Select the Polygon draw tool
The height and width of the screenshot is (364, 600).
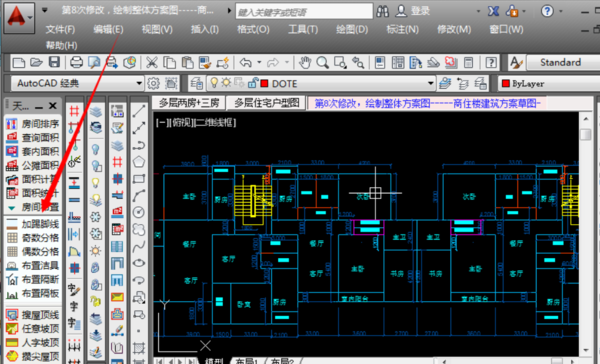pyautogui.click(x=139, y=162)
